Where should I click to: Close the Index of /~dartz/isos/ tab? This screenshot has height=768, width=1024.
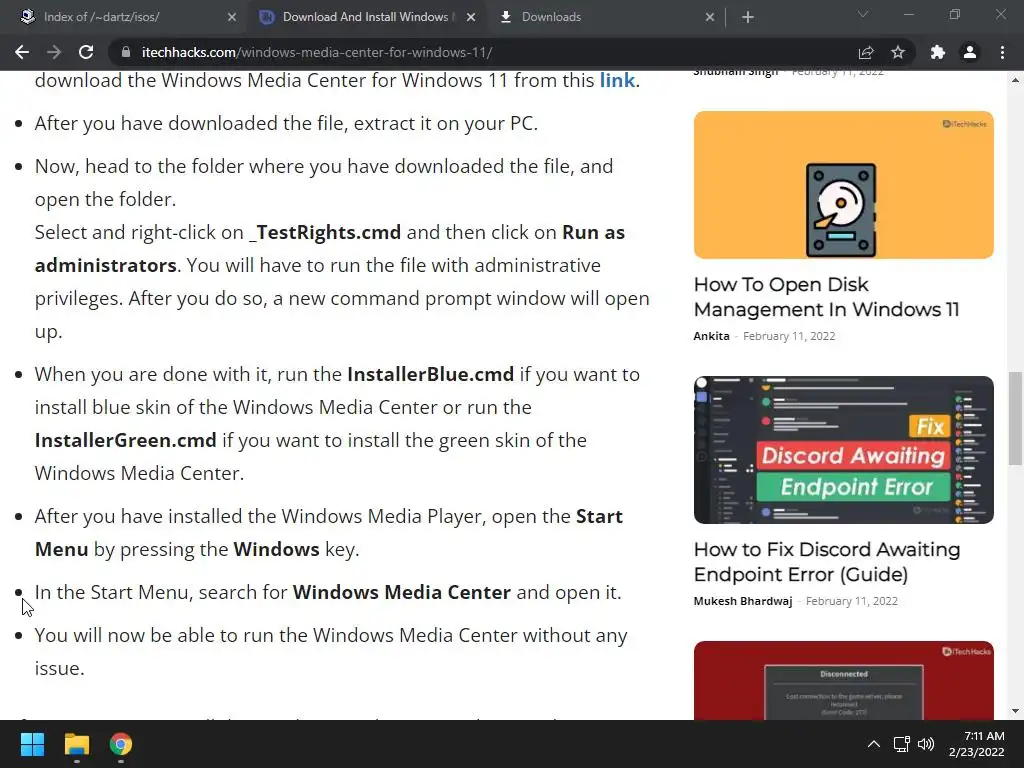[x=232, y=17]
